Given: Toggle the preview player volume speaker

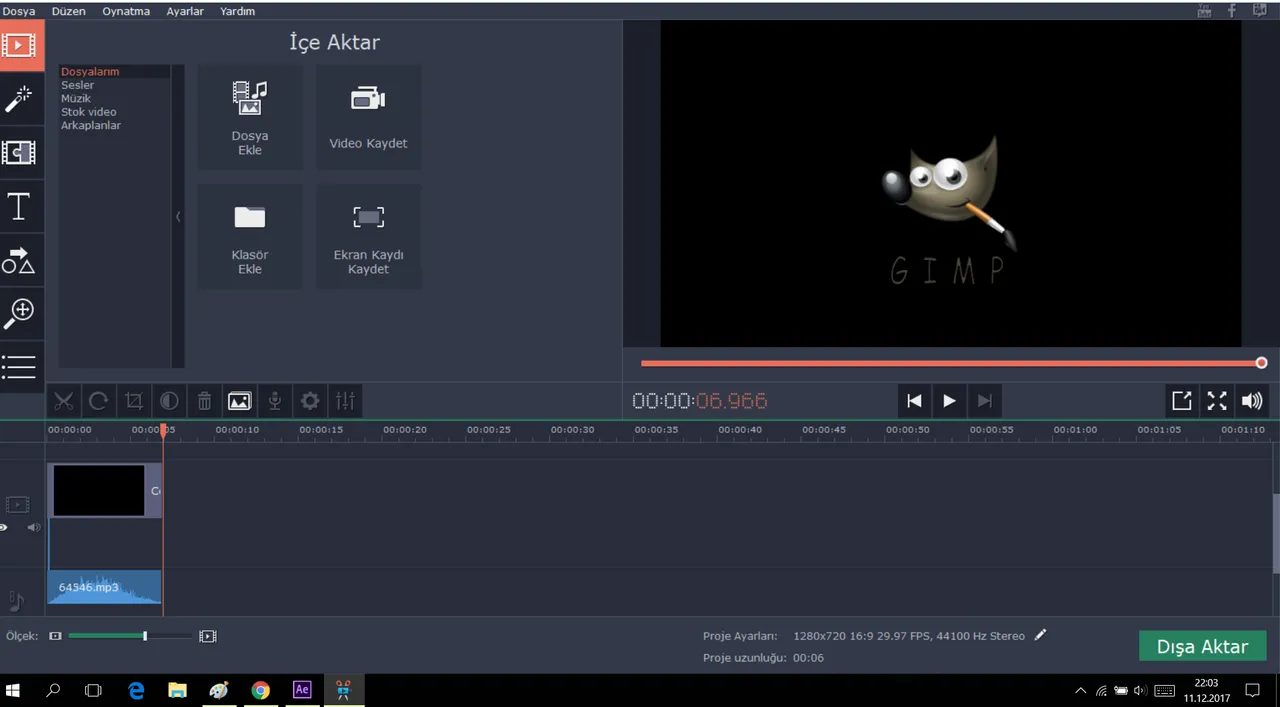Looking at the screenshot, I should (x=1252, y=401).
